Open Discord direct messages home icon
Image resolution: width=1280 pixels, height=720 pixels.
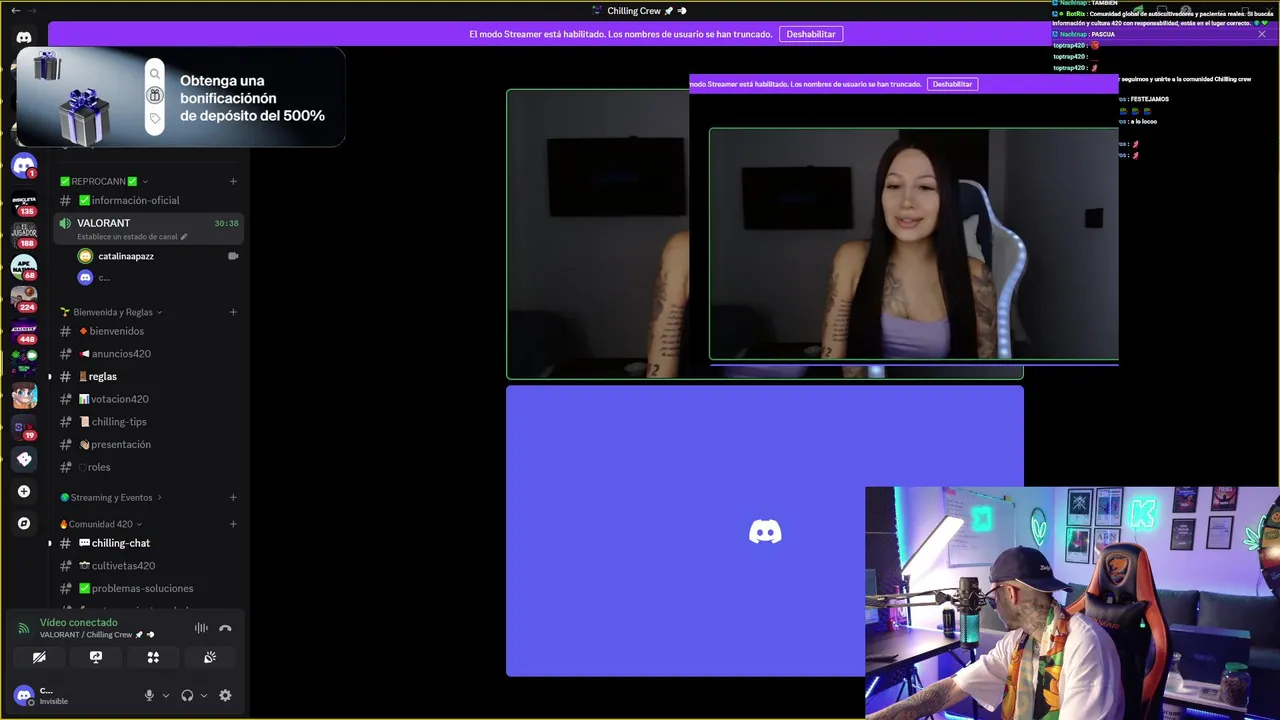(24, 37)
